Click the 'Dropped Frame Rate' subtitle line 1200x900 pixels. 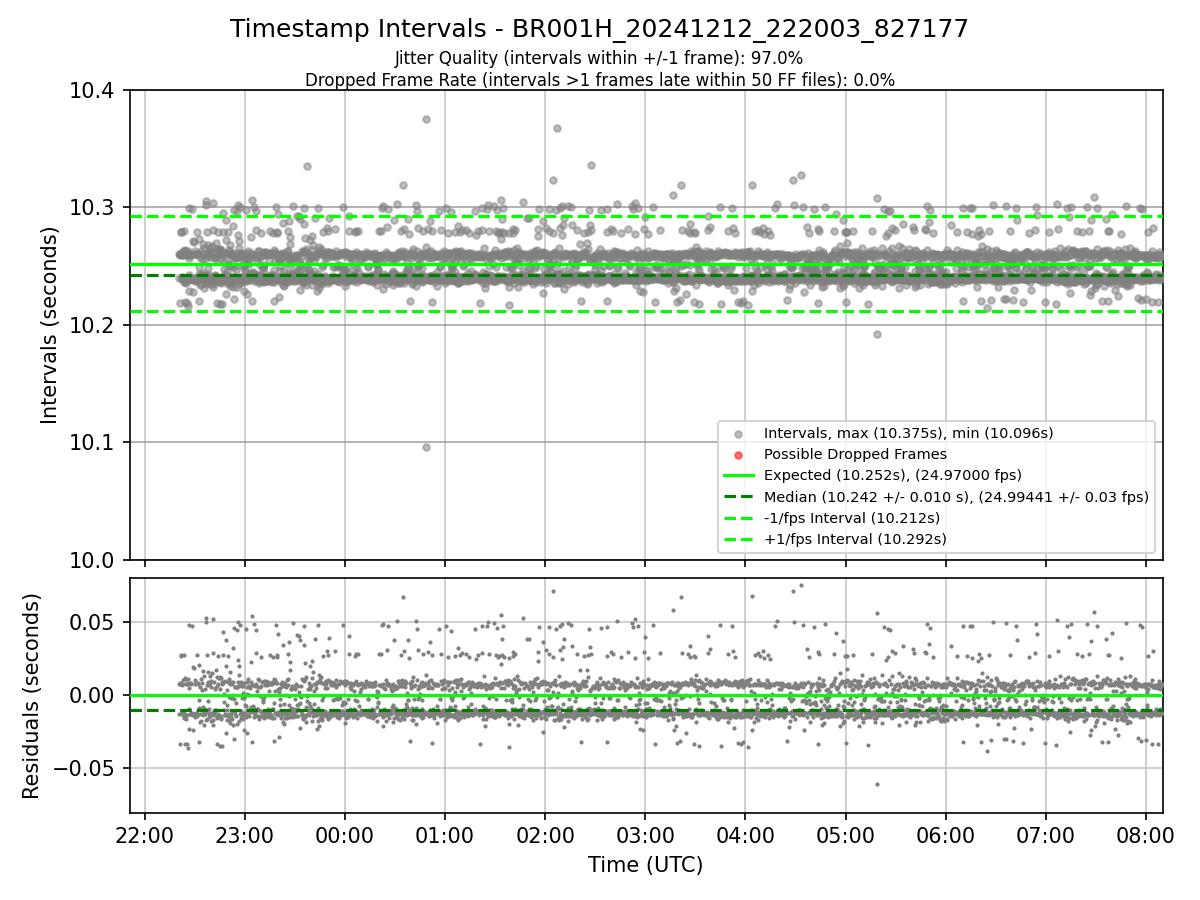click(599, 79)
